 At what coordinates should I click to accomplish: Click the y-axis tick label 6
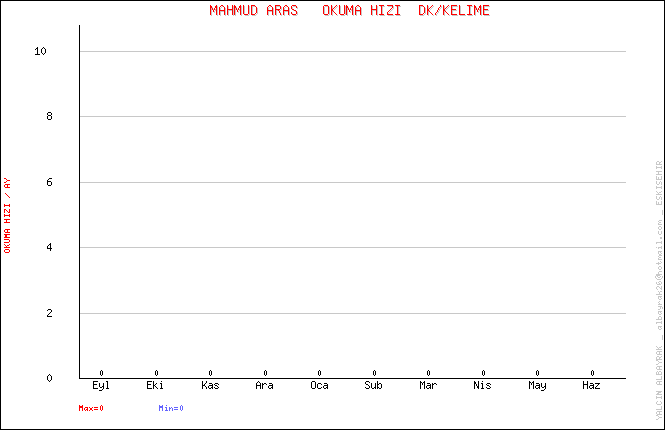(x=48, y=182)
